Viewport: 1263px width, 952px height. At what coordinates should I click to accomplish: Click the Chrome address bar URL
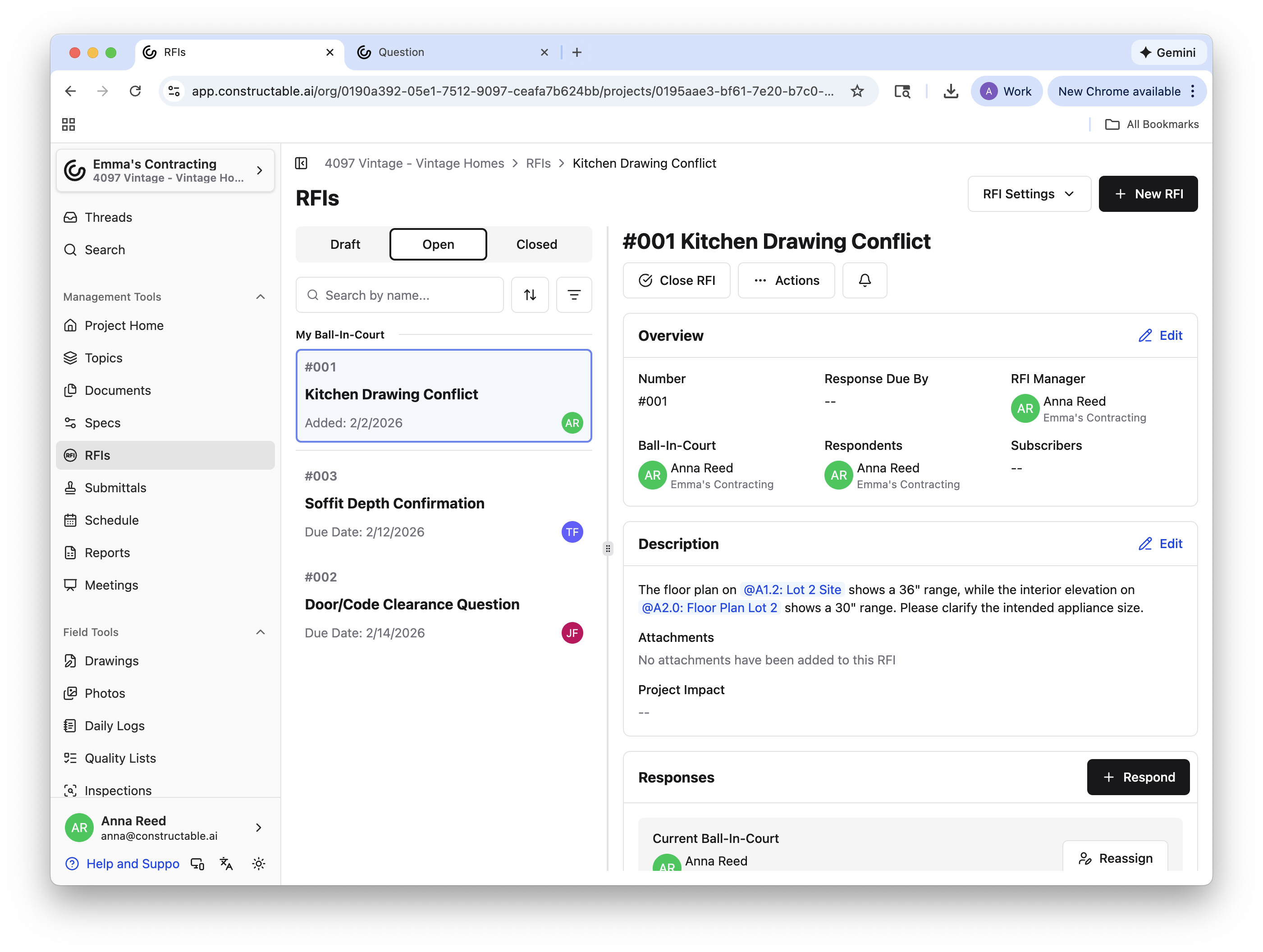(512, 92)
